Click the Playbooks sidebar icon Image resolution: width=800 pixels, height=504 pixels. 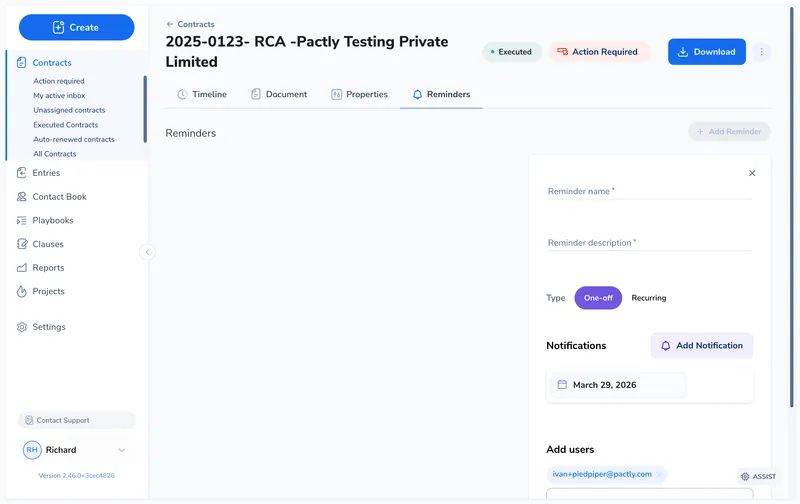click(x=22, y=220)
